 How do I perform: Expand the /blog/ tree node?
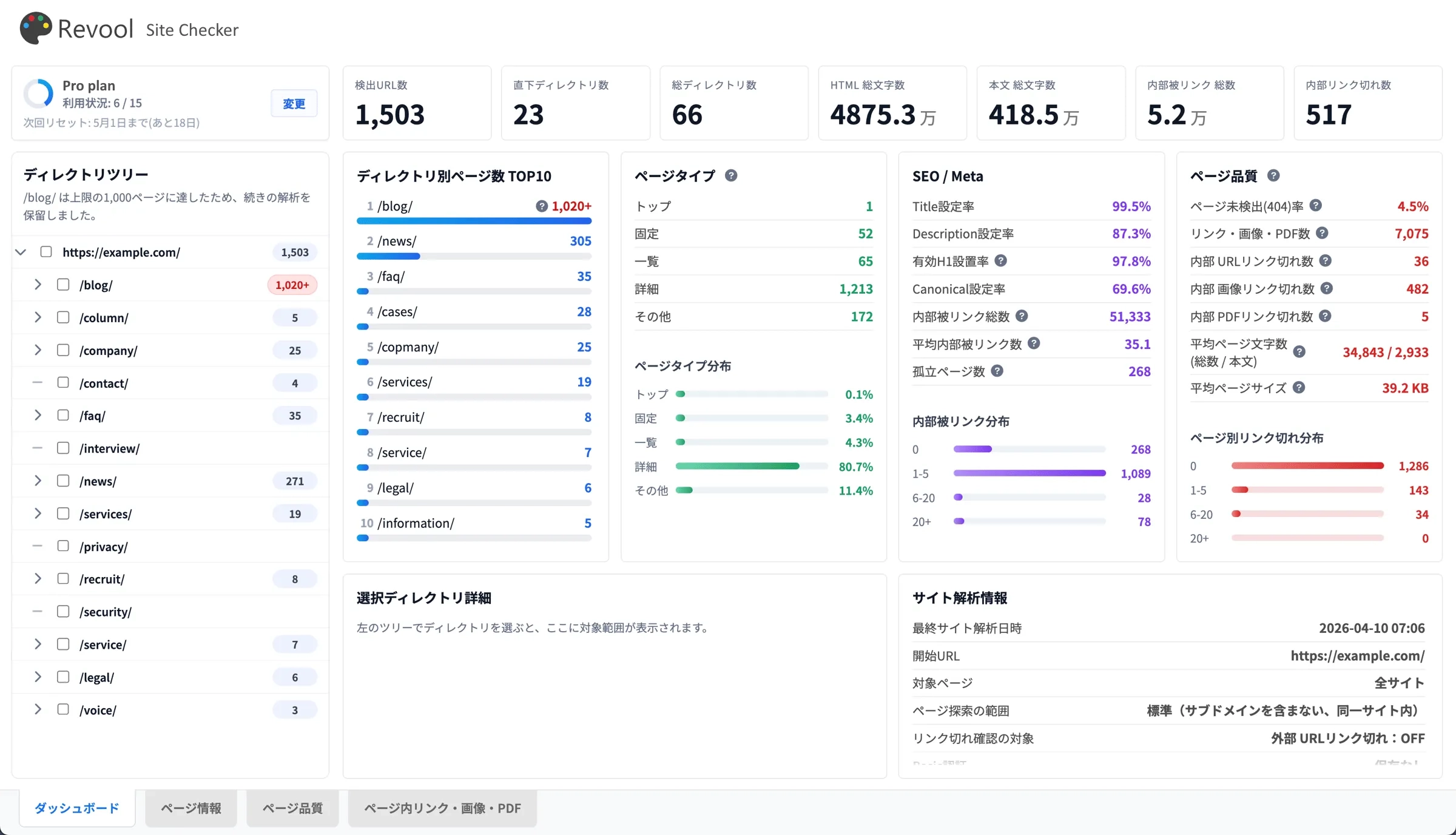tap(38, 285)
